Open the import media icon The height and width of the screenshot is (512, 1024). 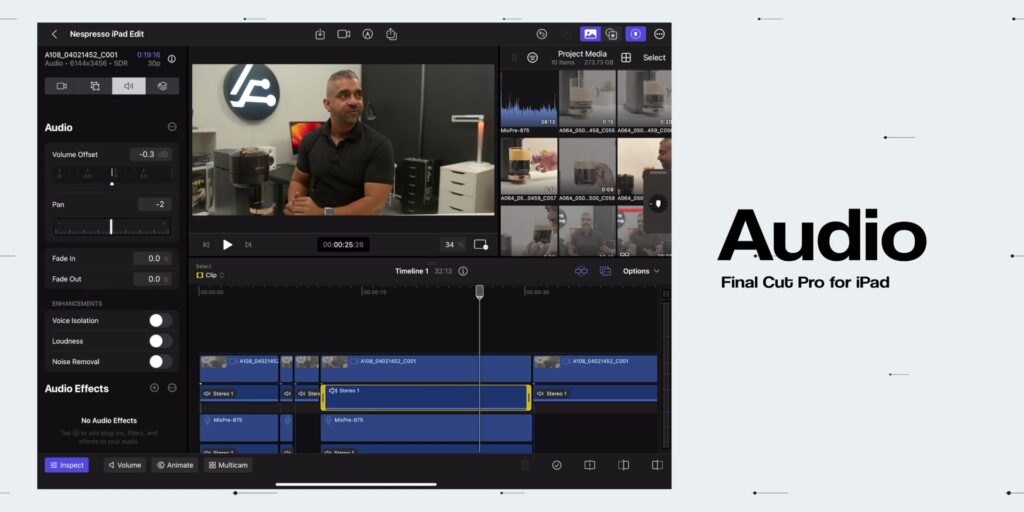(x=320, y=34)
